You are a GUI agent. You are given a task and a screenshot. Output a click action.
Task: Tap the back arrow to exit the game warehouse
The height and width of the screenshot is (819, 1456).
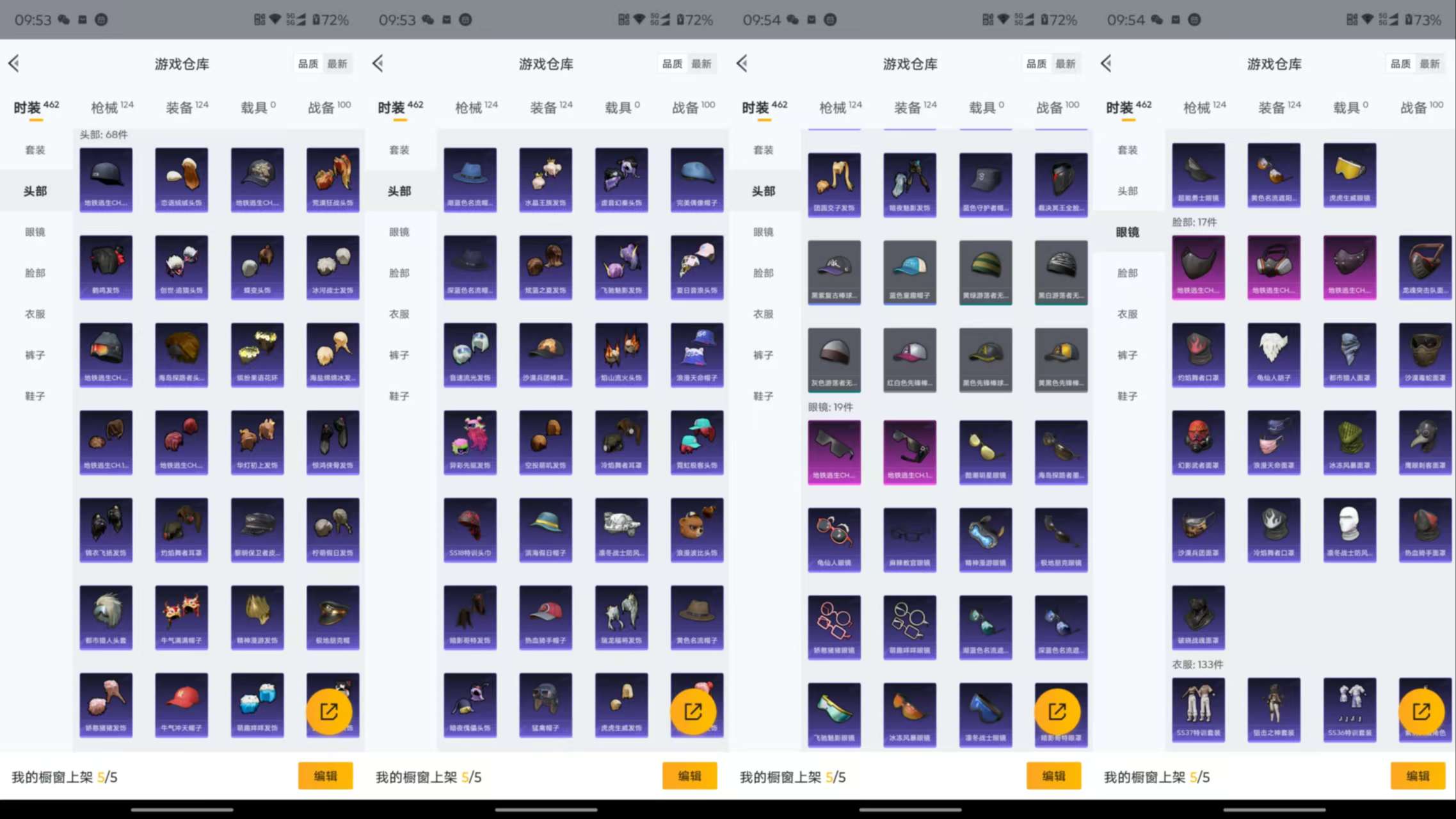point(15,63)
